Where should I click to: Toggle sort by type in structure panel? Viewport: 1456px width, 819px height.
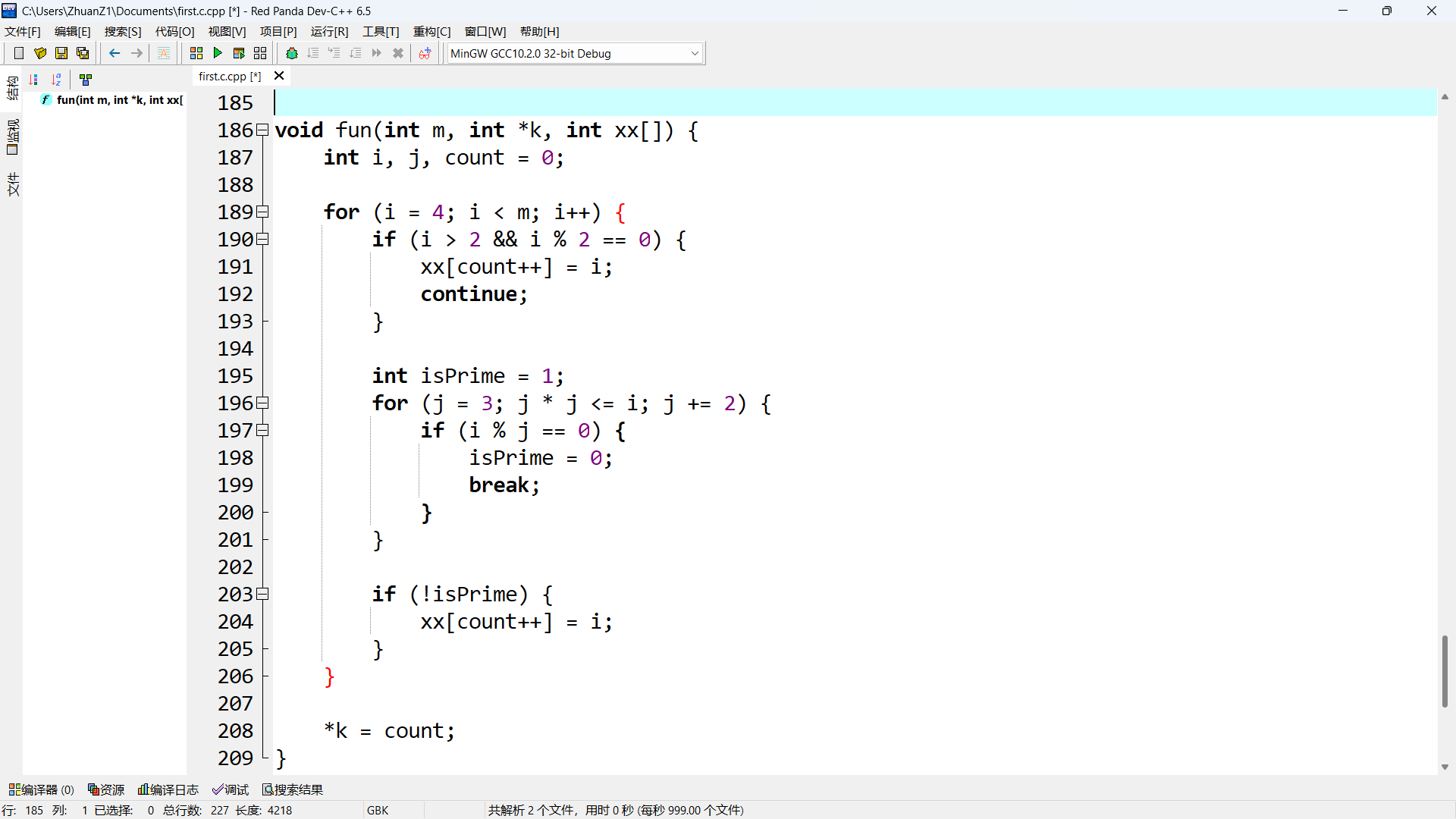point(34,79)
